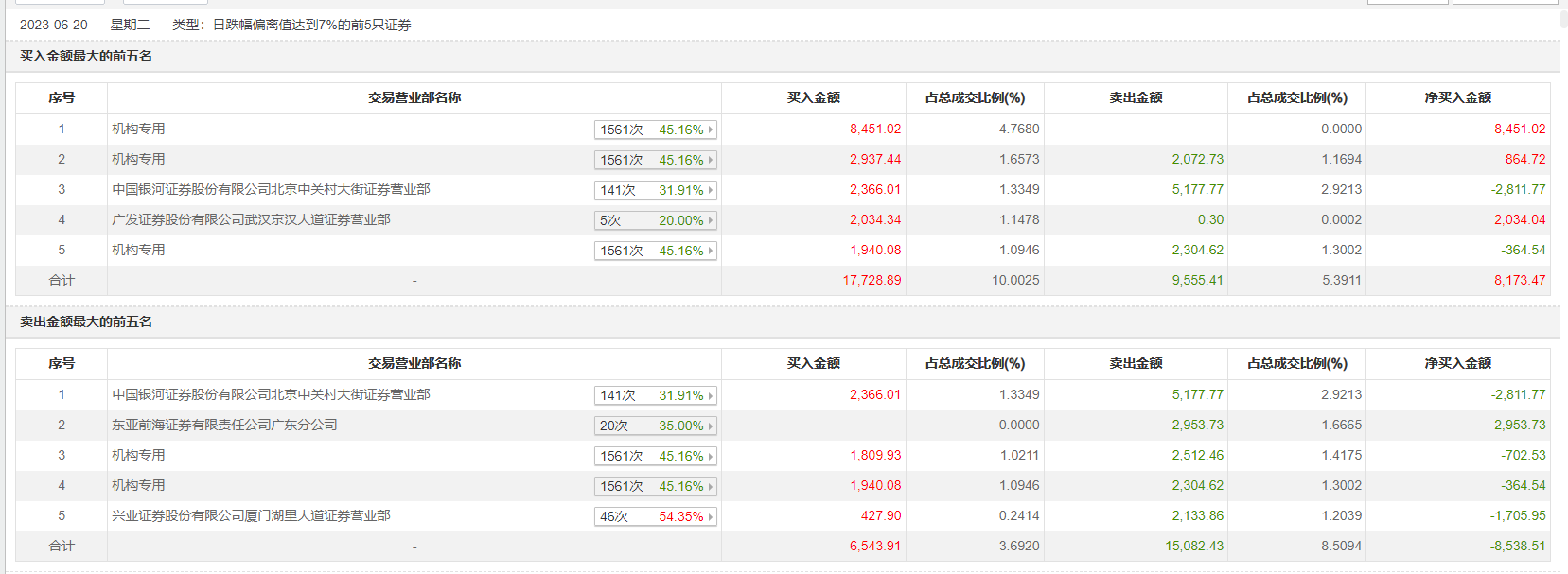Screen dimensions: 1568x574
Task: Click the vertical scrollbar at right edge
Action: [1563, 284]
